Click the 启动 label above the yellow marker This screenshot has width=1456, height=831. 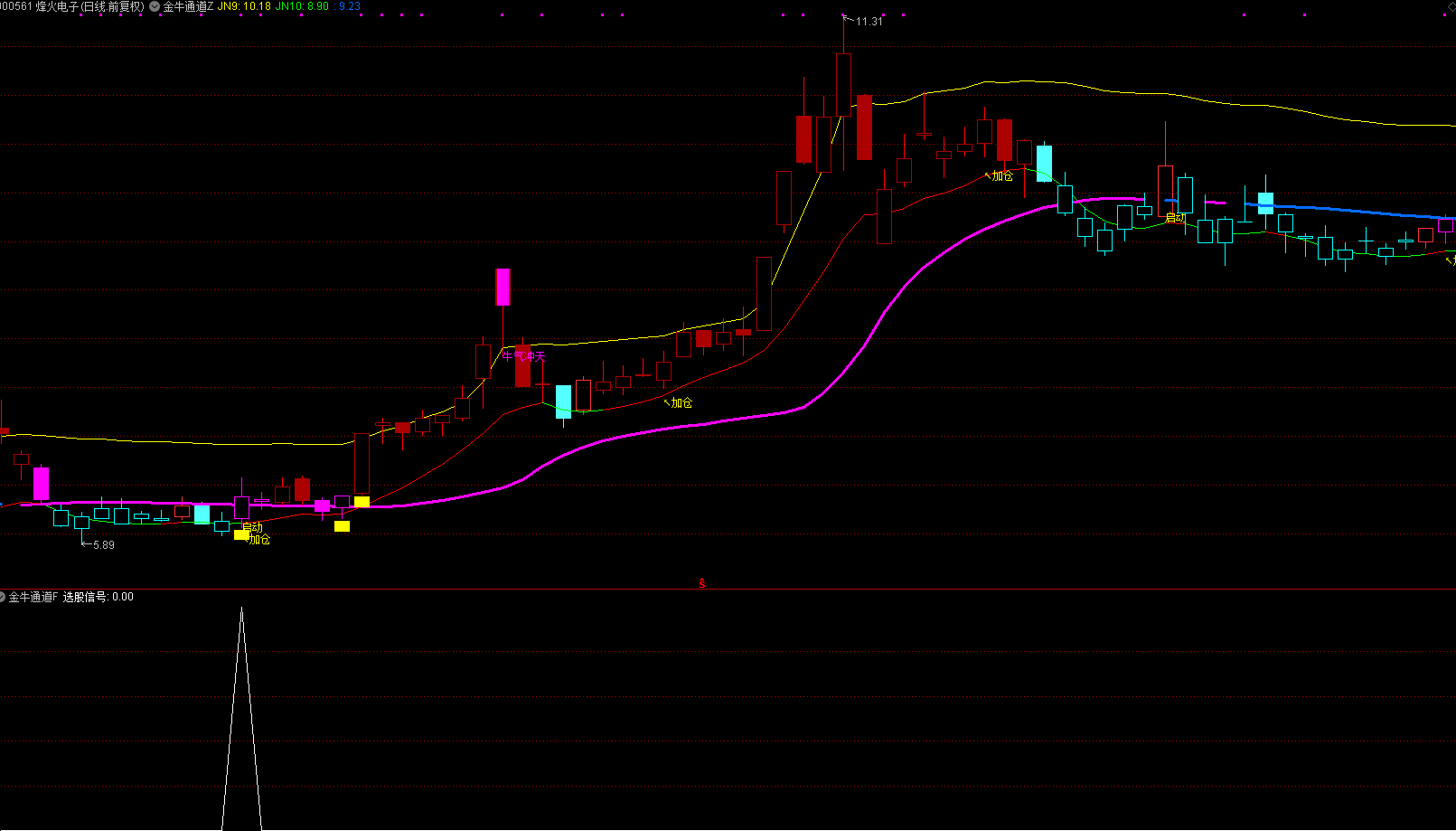(252, 527)
